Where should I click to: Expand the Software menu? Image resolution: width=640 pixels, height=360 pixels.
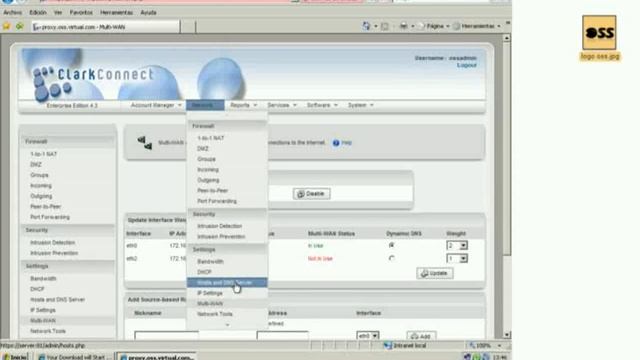322,105
